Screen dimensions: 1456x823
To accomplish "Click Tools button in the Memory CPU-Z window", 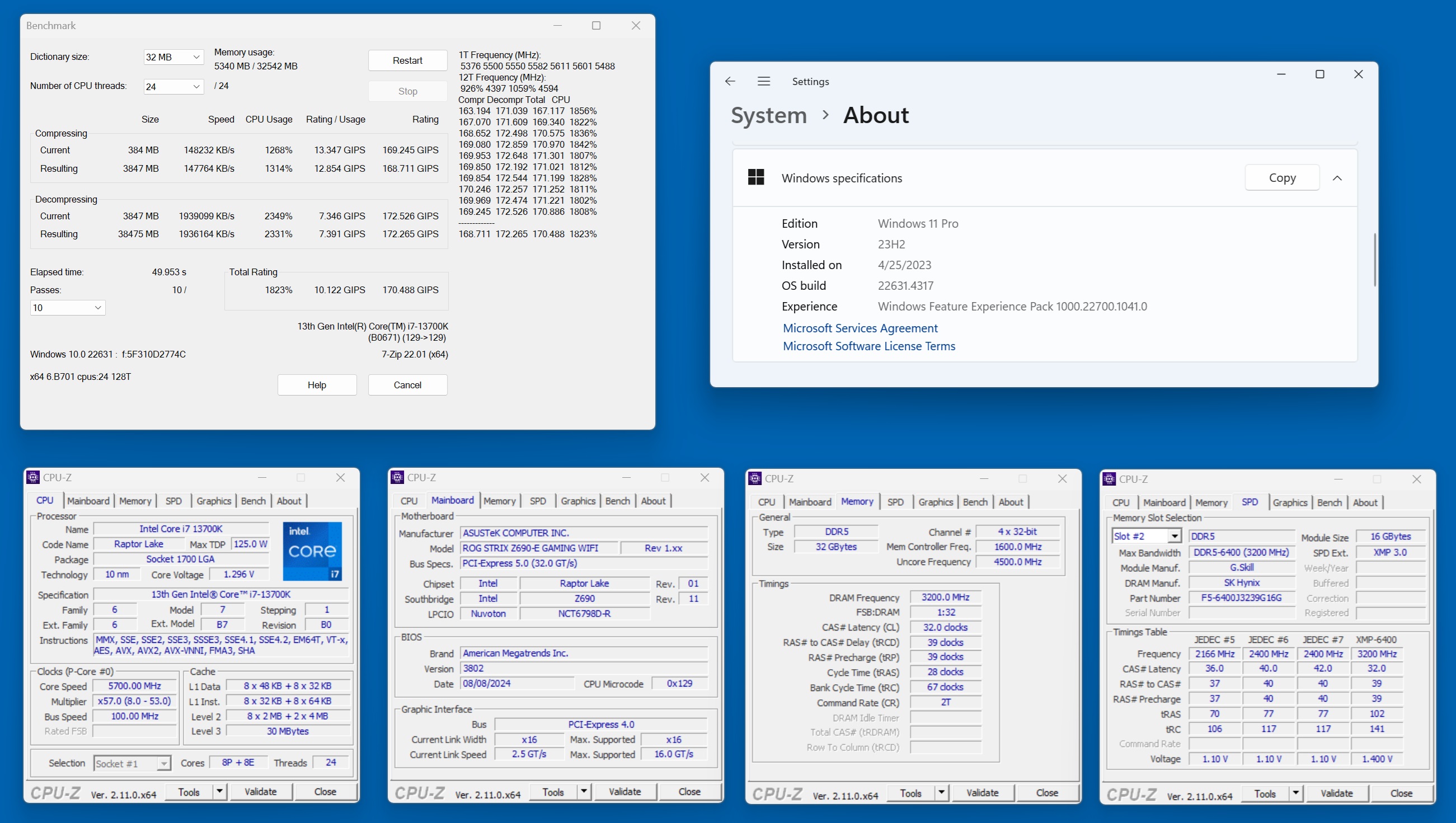I will (x=910, y=793).
